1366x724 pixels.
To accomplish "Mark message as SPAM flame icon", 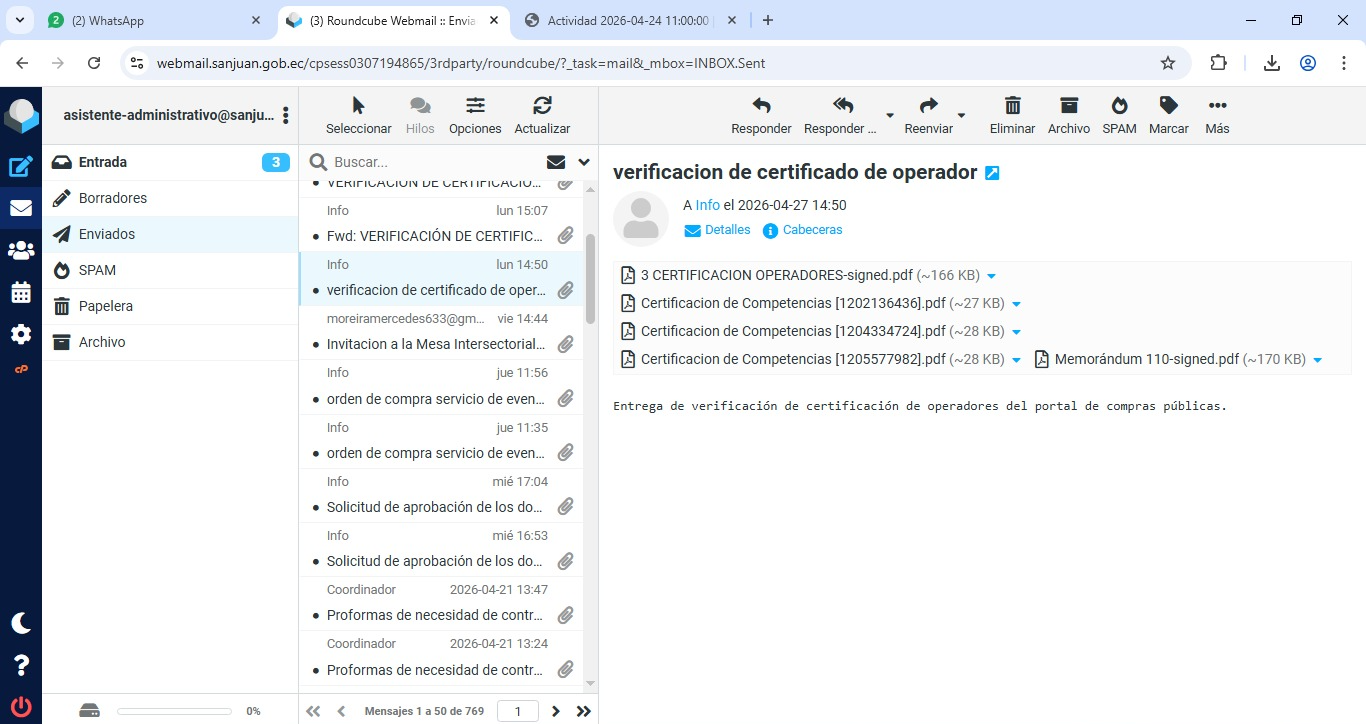I will point(1119,106).
